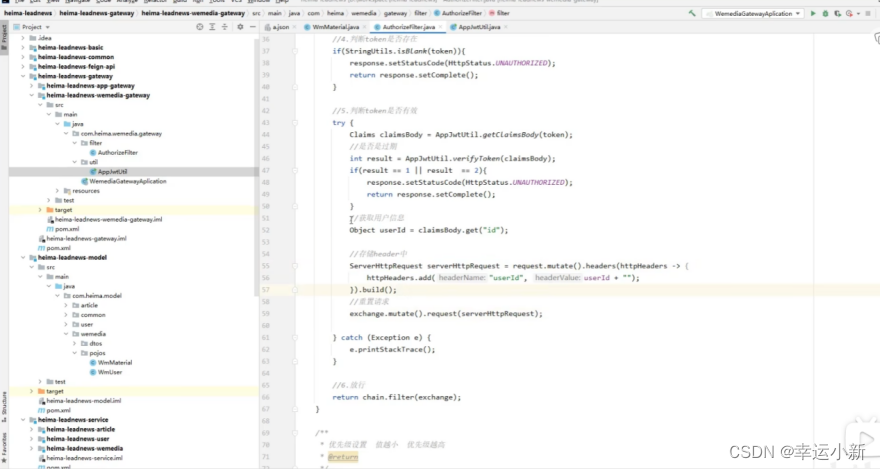
Task: Click wemedia breadcrumb in navigation bar
Action: [364, 13]
